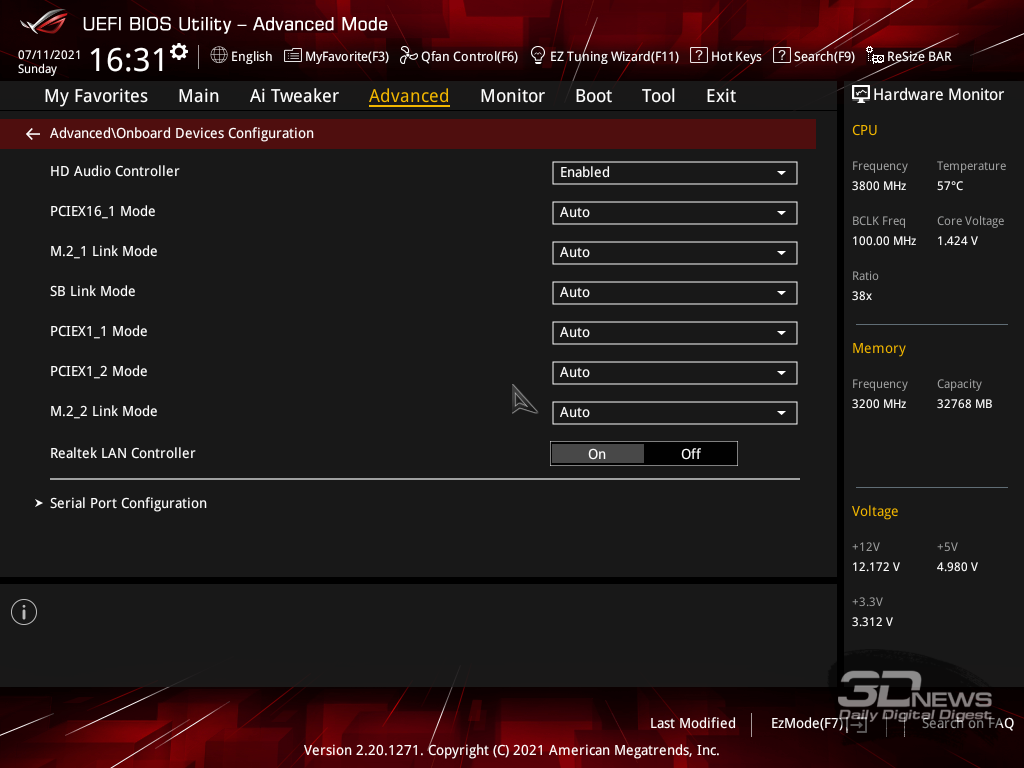Click the Search question mark icon
The width and height of the screenshot is (1024, 768).
point(782,56)
